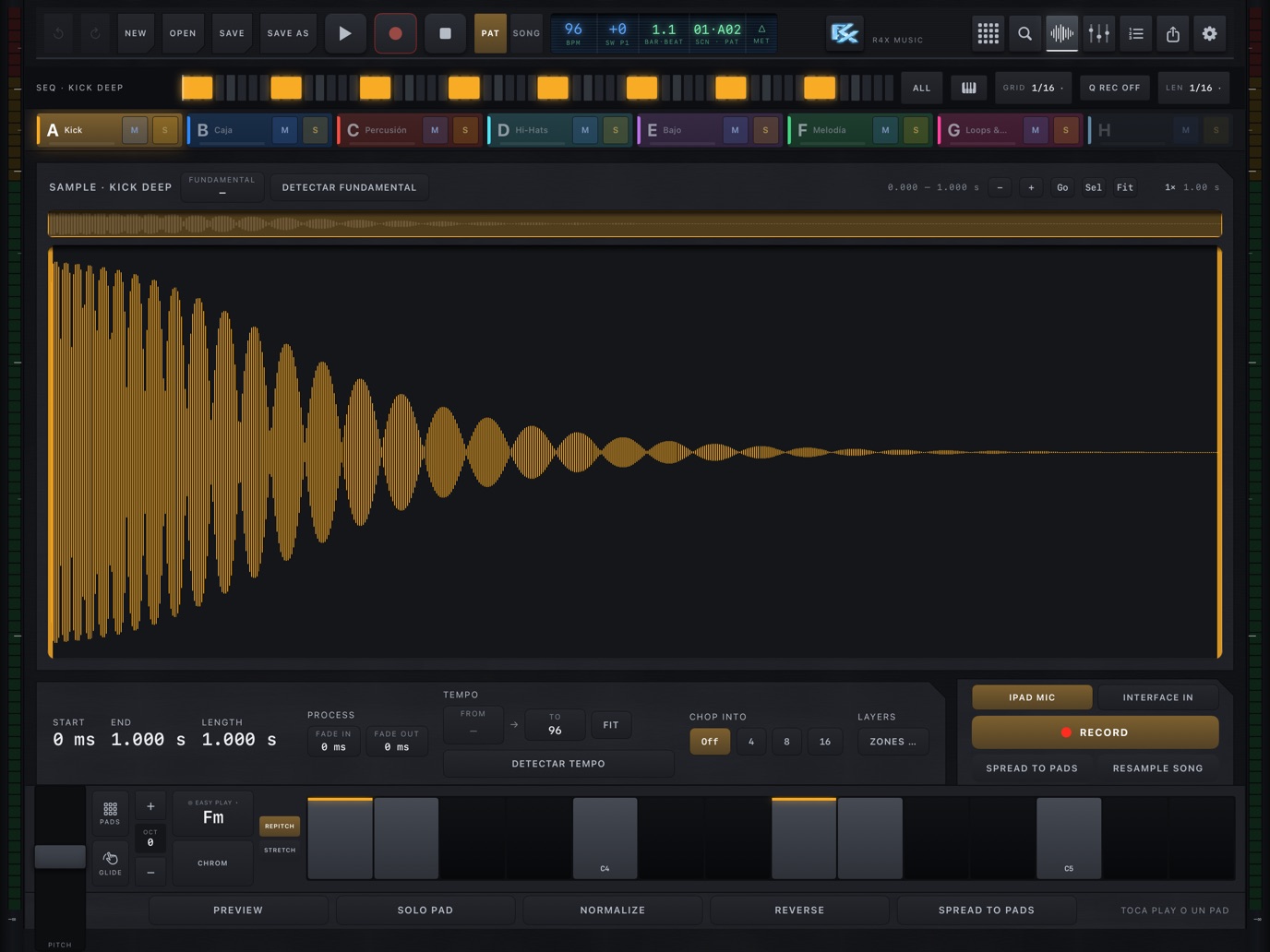Open the mixer sliders icon
Image resolution: width=1270 pixels, height=952 pixels.
(1099, 33)
